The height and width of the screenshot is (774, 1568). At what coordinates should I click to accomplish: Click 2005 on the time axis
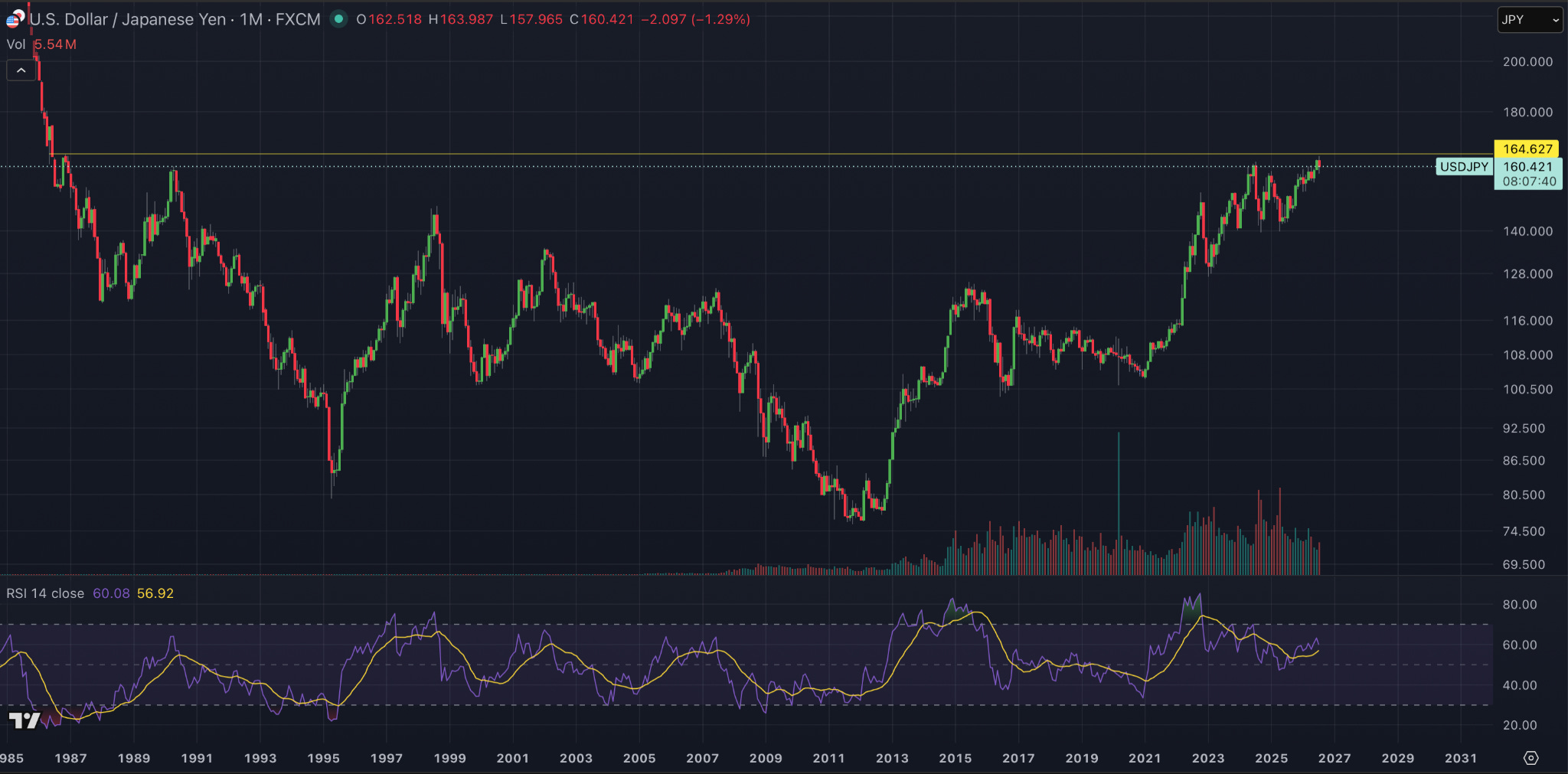pos(639,758)
